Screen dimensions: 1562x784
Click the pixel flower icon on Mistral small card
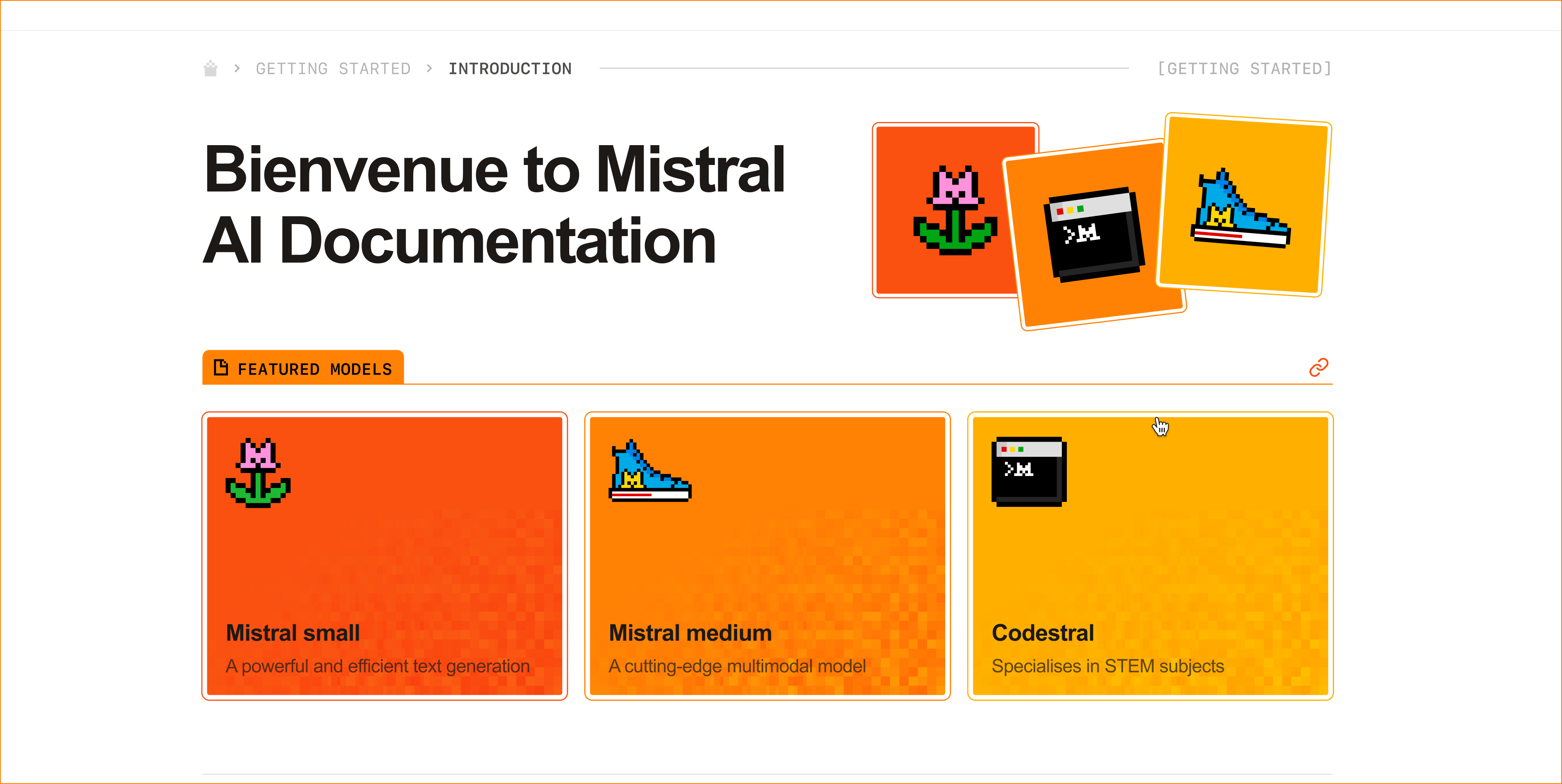(x=258, y=472)
